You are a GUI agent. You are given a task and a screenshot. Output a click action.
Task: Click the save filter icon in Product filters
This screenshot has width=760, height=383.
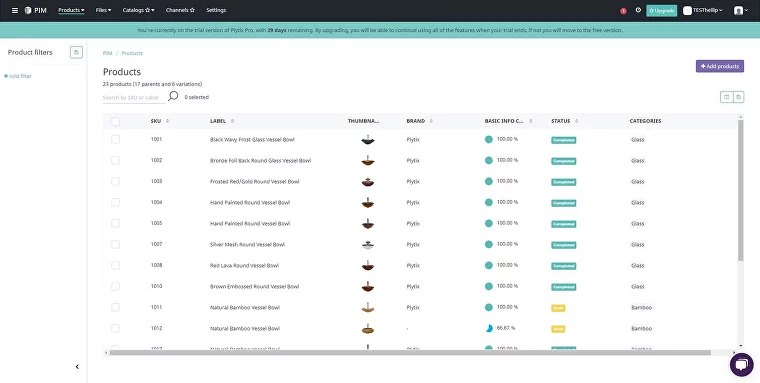(76, 52)
